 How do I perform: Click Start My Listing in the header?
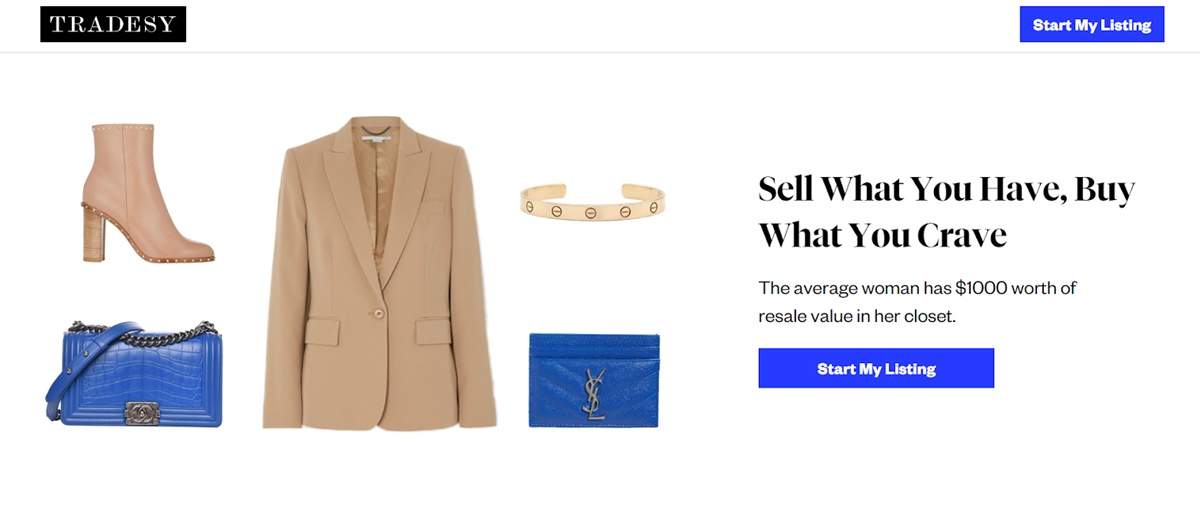tap(1092, 25)
